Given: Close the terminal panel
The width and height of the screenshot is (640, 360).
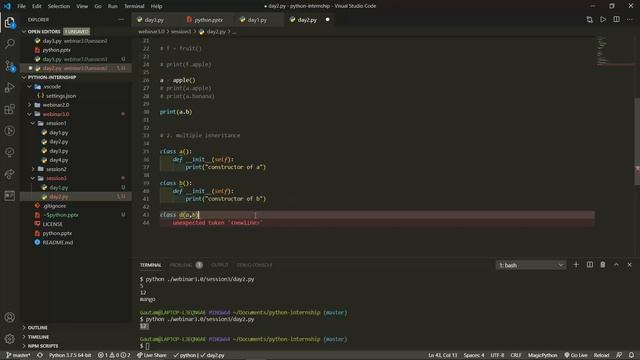Looking at the screenshot, I should pyautogui.click(x=629, y=265).
